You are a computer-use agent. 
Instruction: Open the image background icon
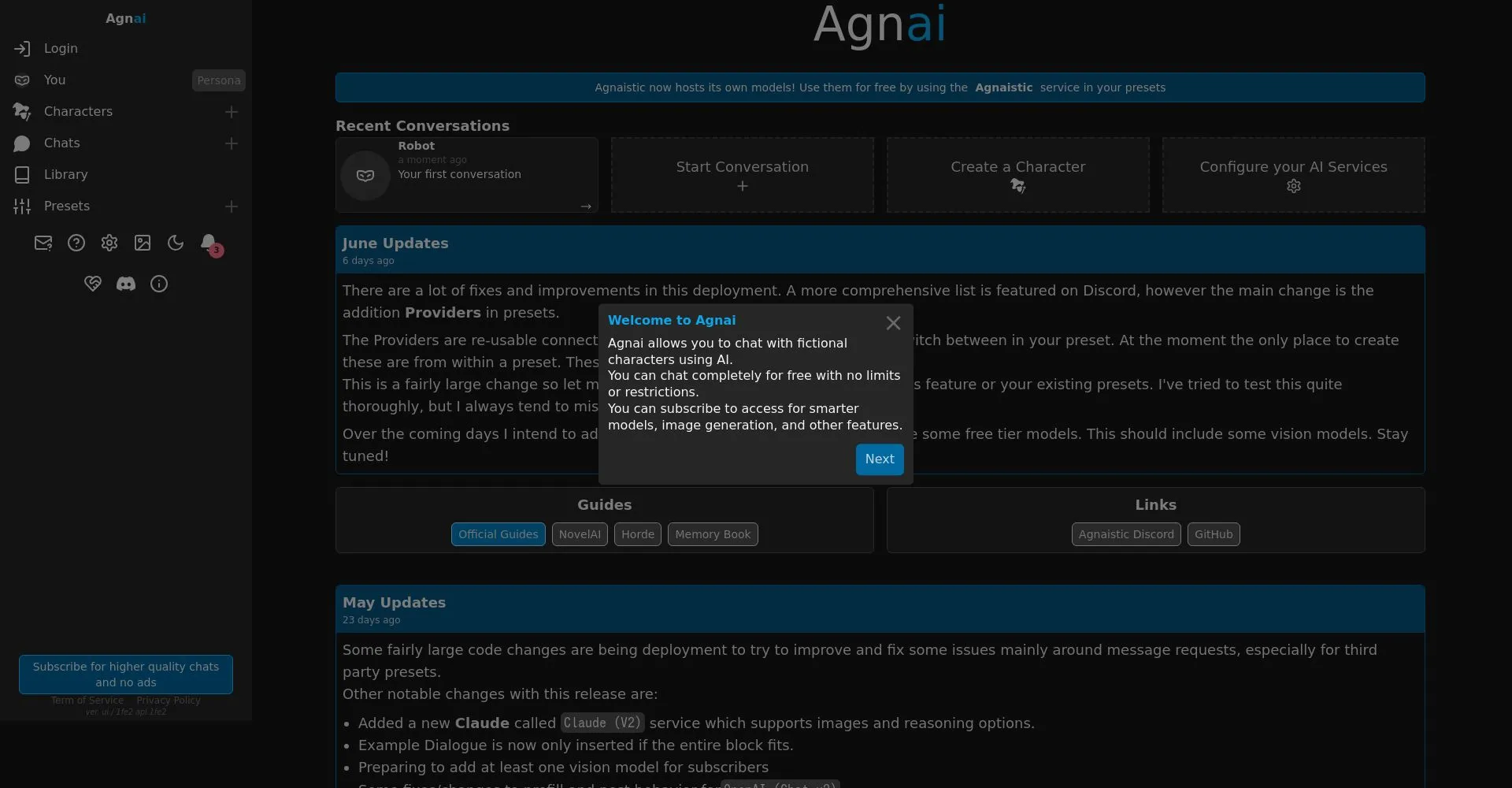[143, 243]
